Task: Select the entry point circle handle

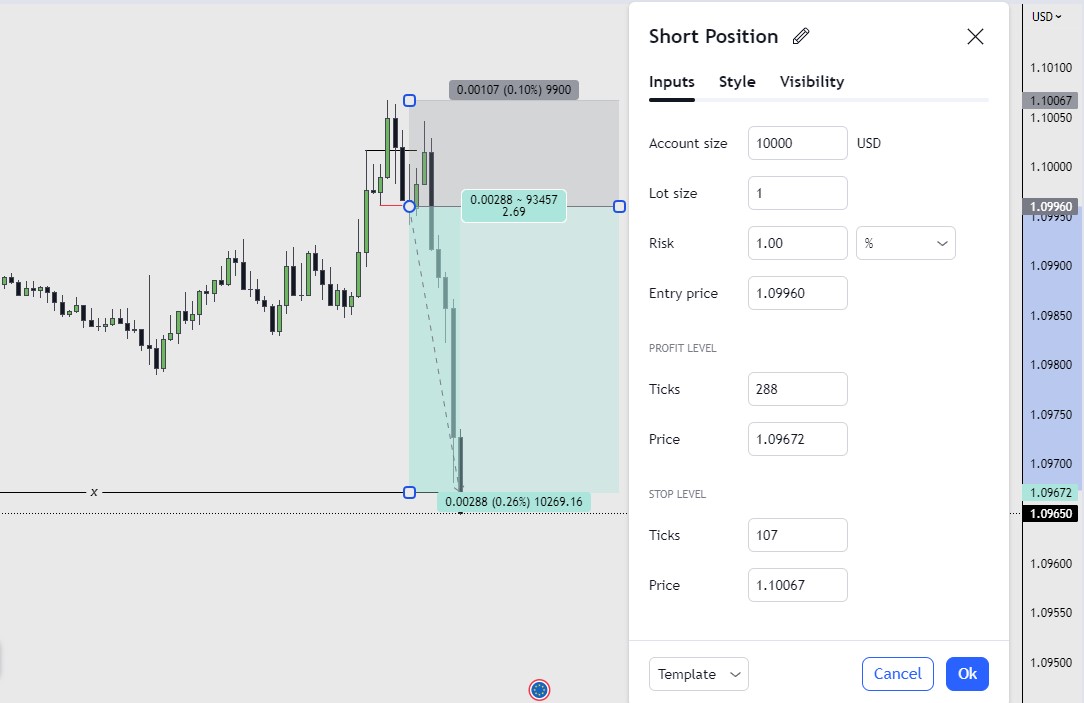Action: click(x=409, y=207)
